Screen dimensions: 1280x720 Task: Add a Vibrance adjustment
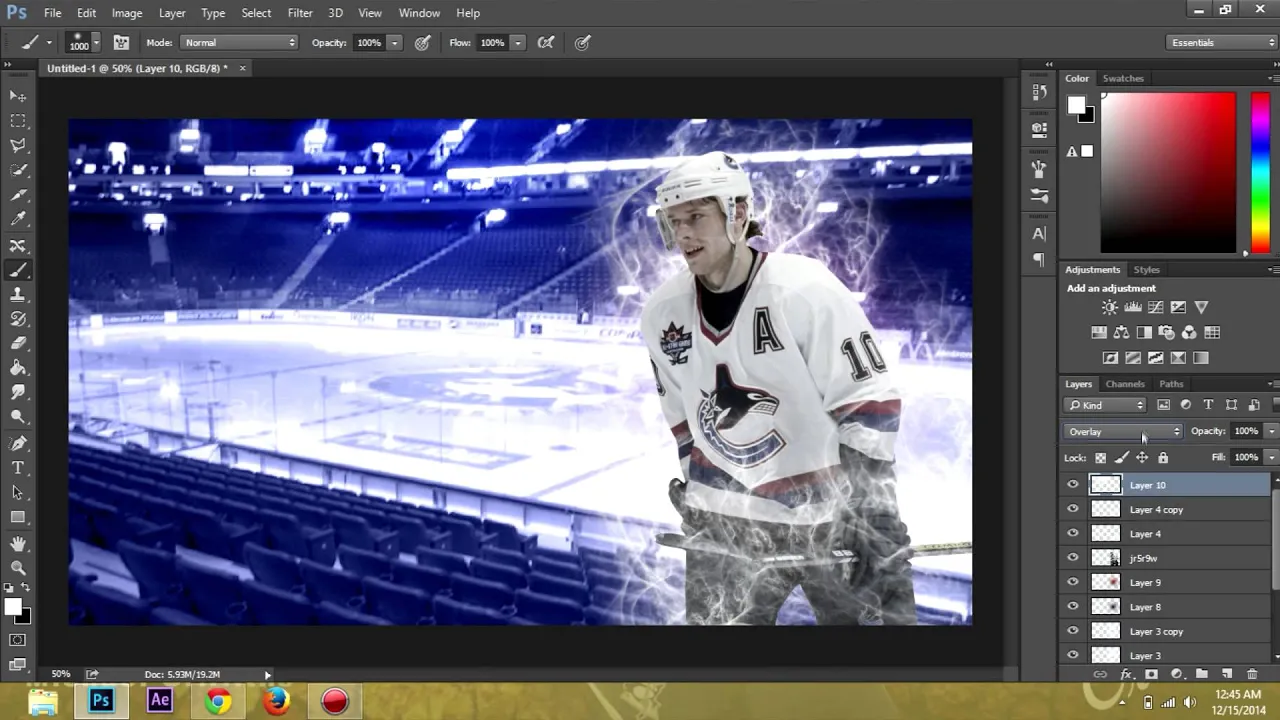click(1201, 308)
